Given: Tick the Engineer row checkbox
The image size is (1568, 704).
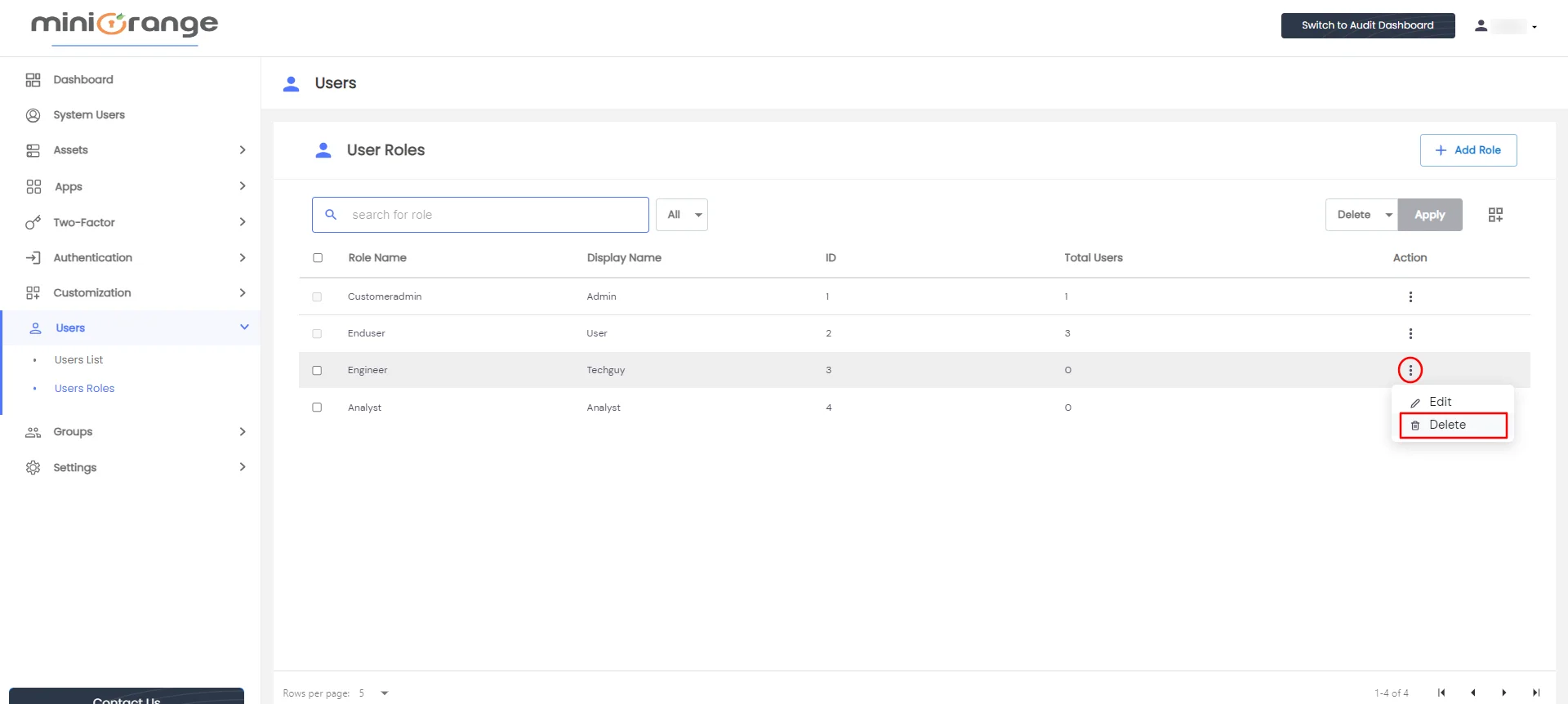Looking at the screenshot, I should pyautogui.click(x=317, y=370).
